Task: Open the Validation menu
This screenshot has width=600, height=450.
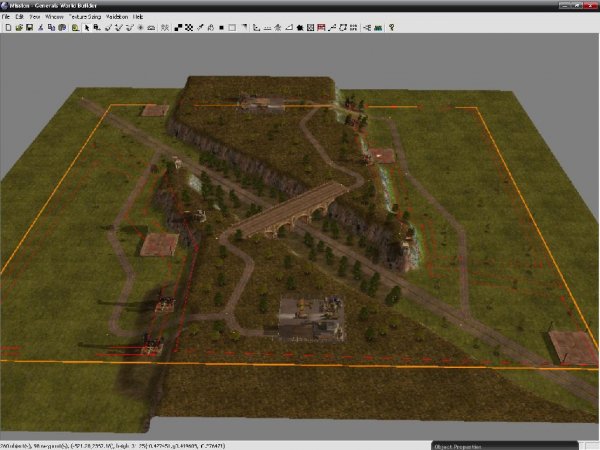Action: pos(118,17)
